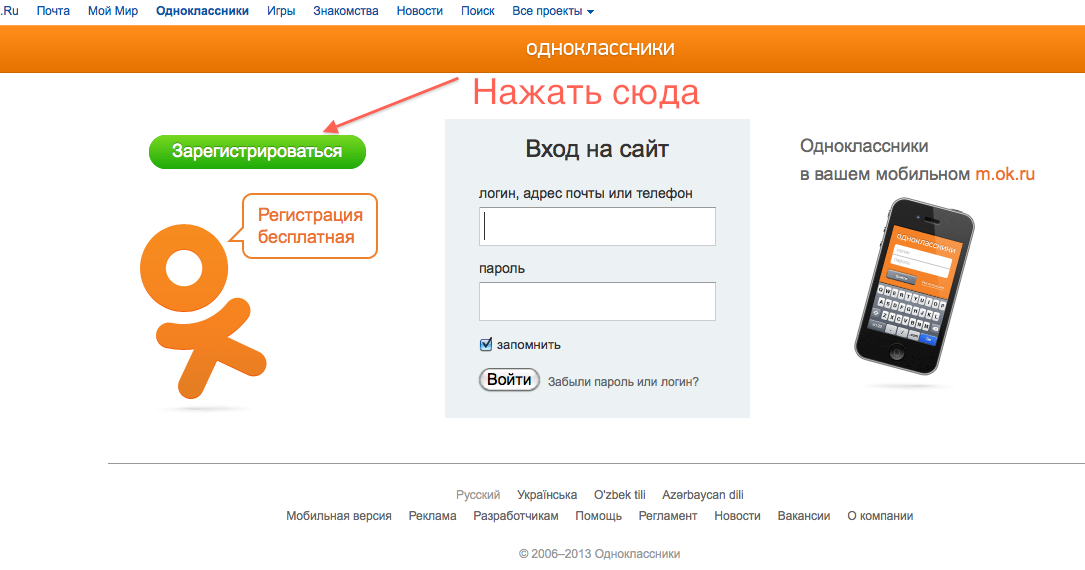The image size is (1085, 570).
Task: Open the Помощь footer link
Action: [599, 516]
